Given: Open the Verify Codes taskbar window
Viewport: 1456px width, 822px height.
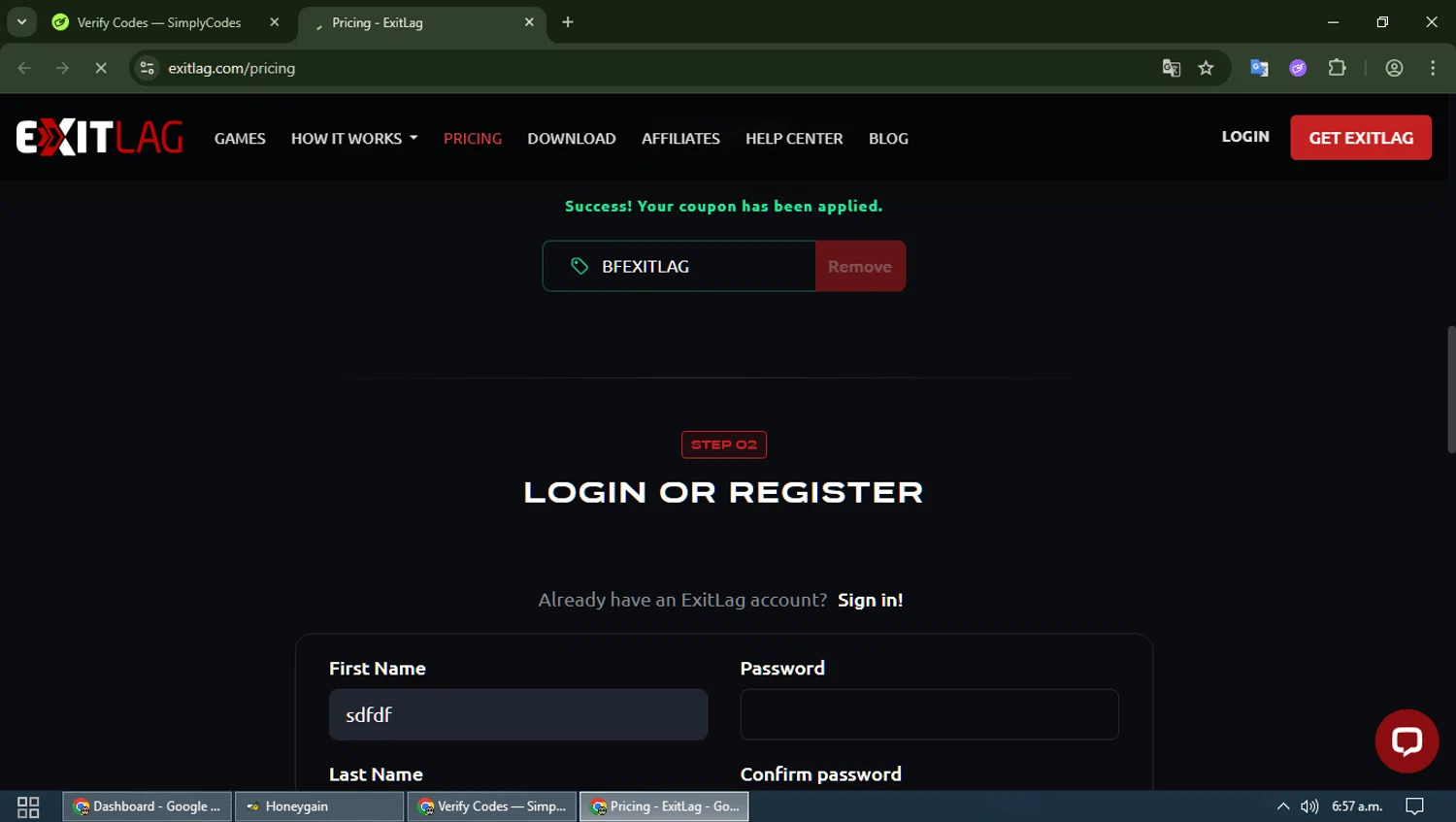Looking at the screenshot, I should pyautogui.click(x=492, y=806).
